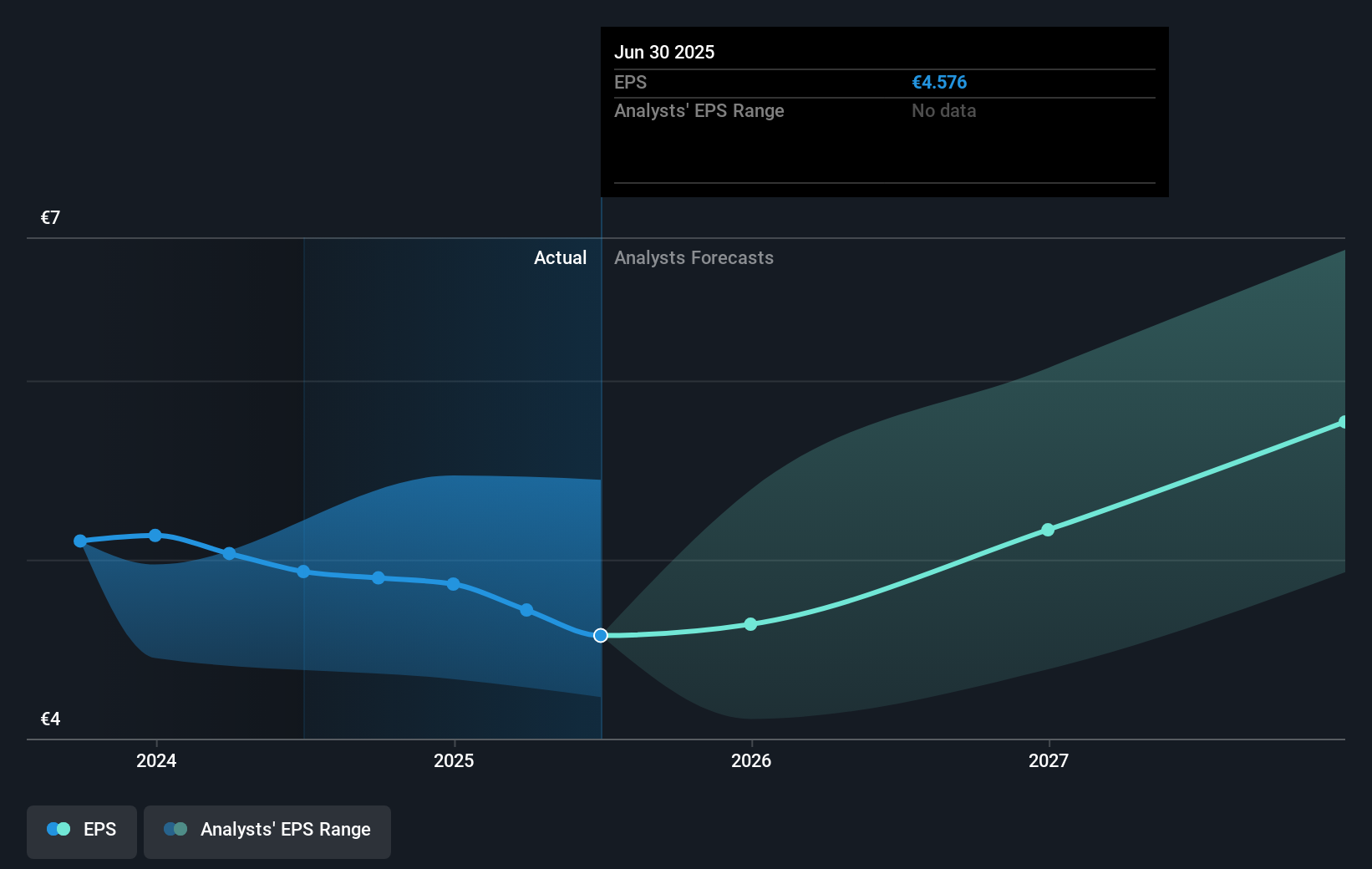
Task: Select the 2027 forecast data point
Action: coord(1048,530)
